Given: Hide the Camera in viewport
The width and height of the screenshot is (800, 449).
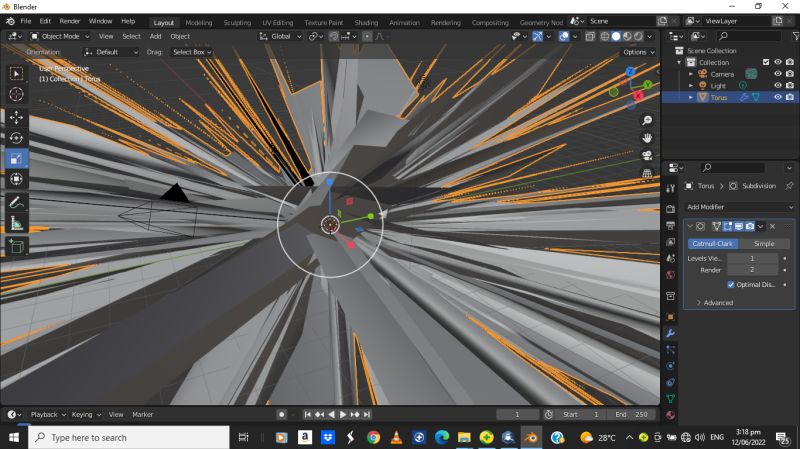Looking at the screenshot, I should tap(778, 74).
